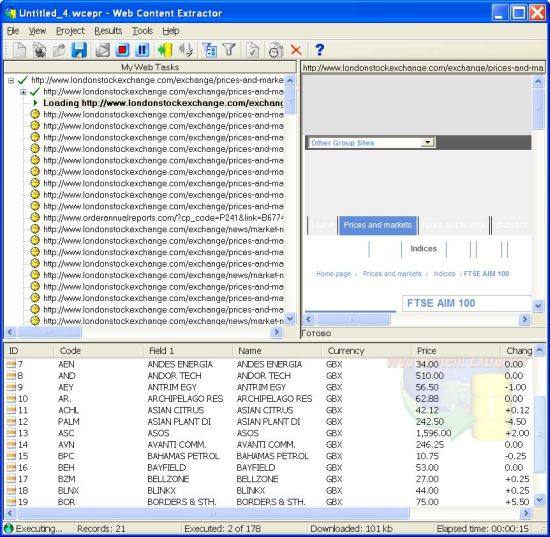Stop extraction with the red square icon

(x=122, y=50)
